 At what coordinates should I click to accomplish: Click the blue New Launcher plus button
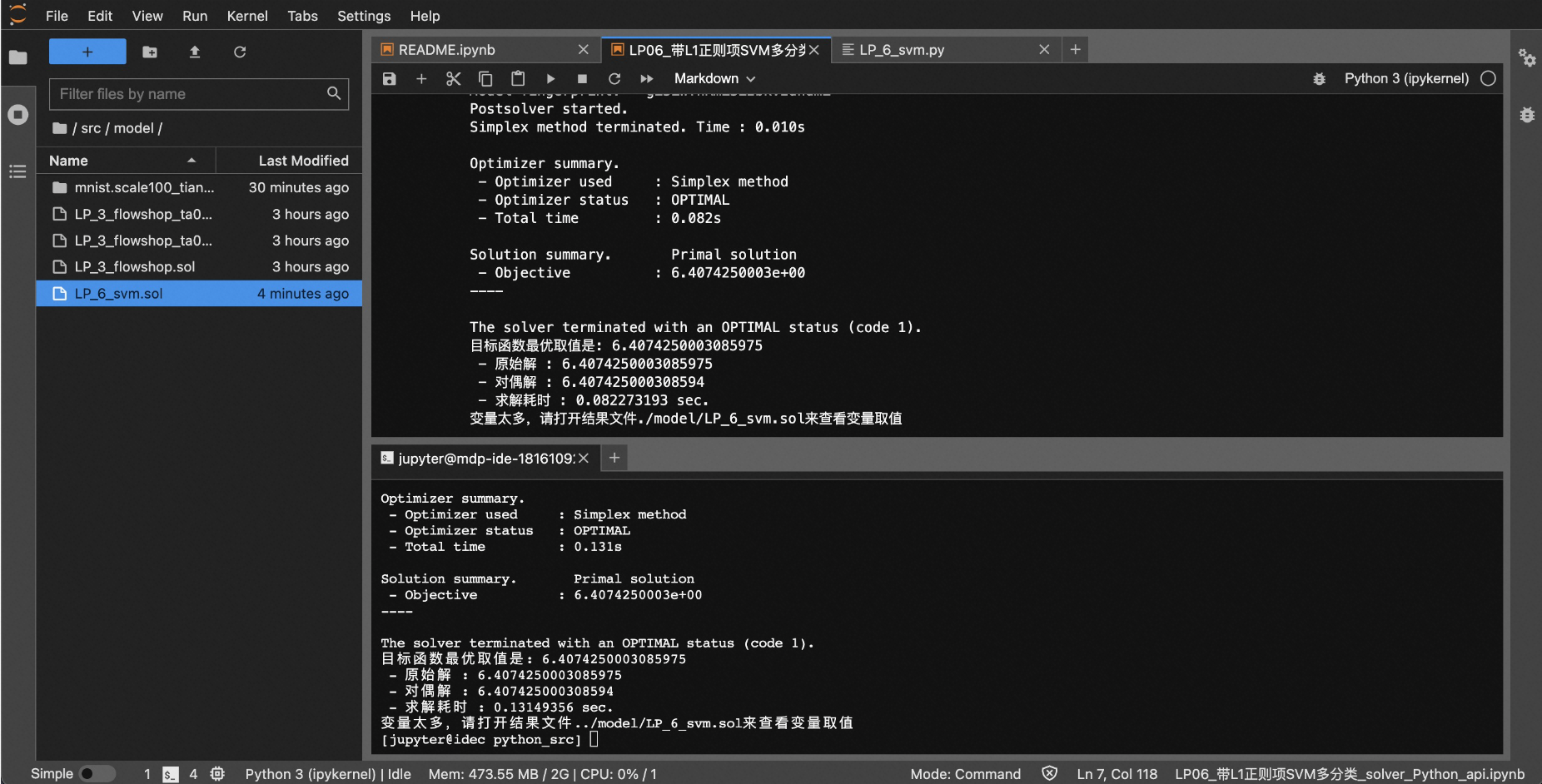click(87, 52)
